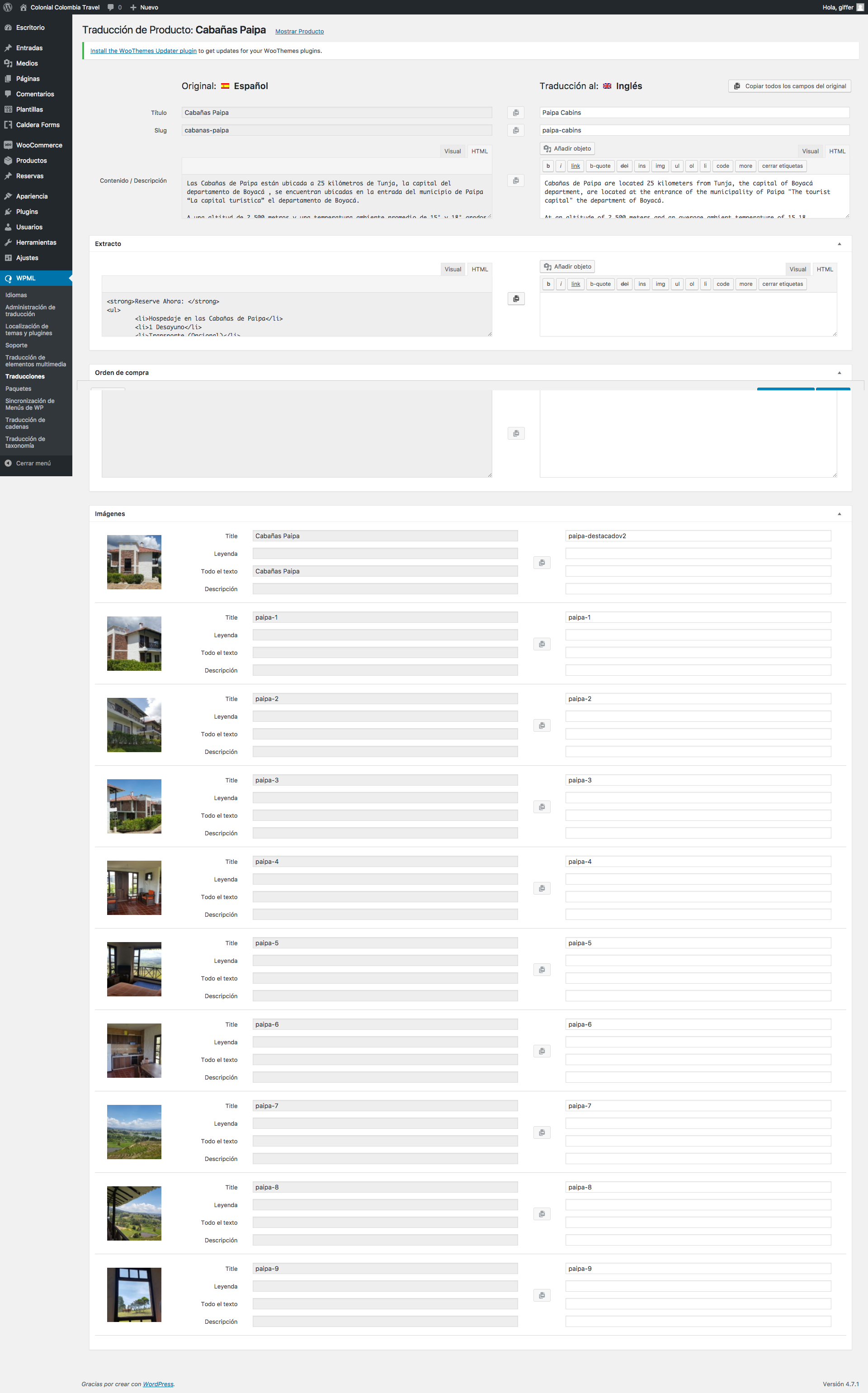Click the Extracto translation text area

tap(689, 315)
